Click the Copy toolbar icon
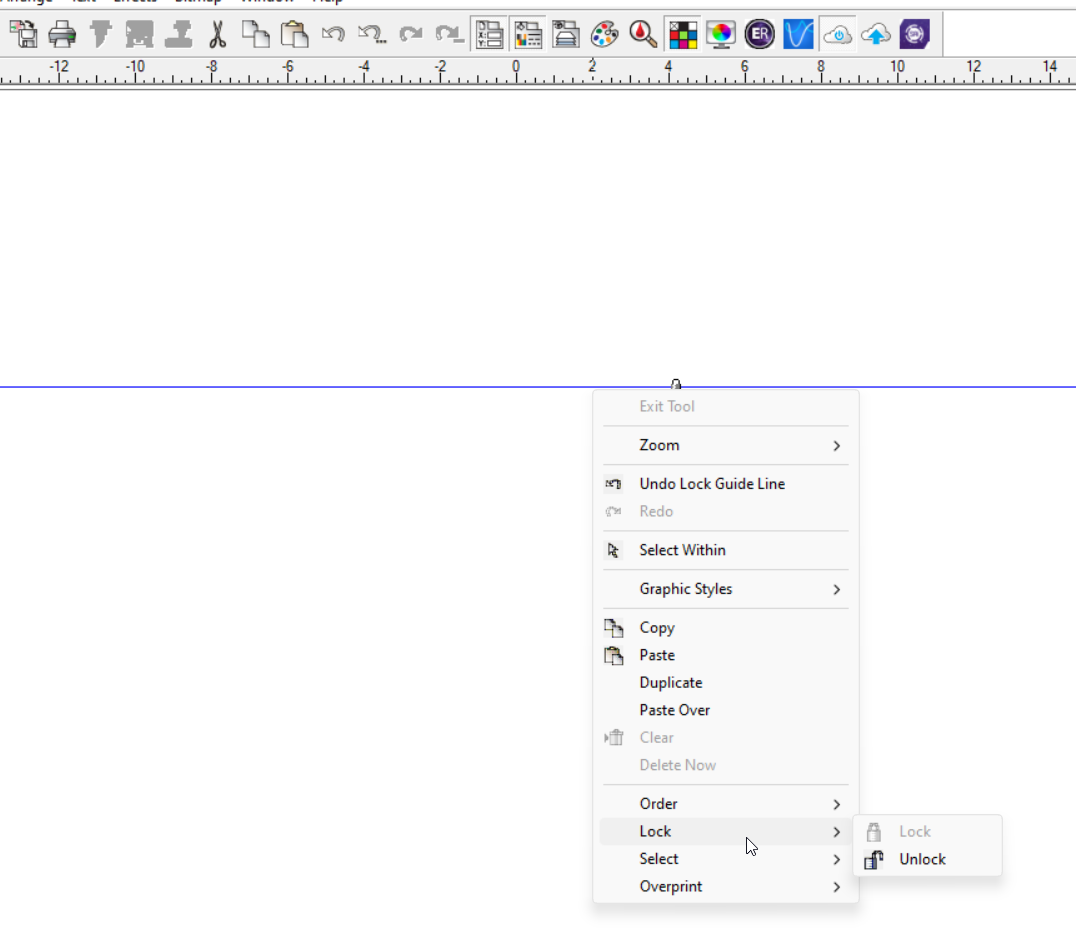This screenshot has width=1076, height=941. coord(256,34)
